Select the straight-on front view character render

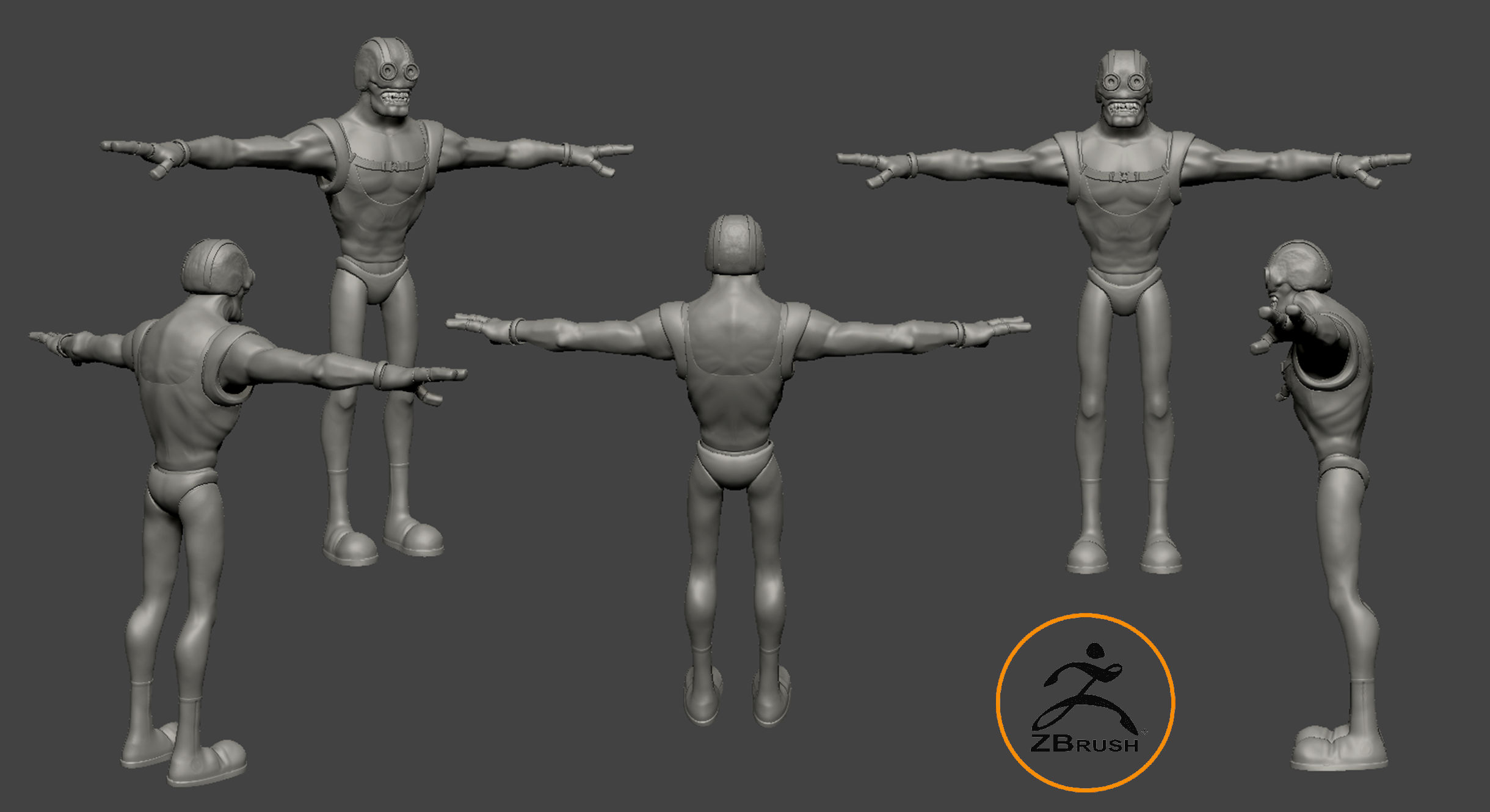coord(1124,311)
